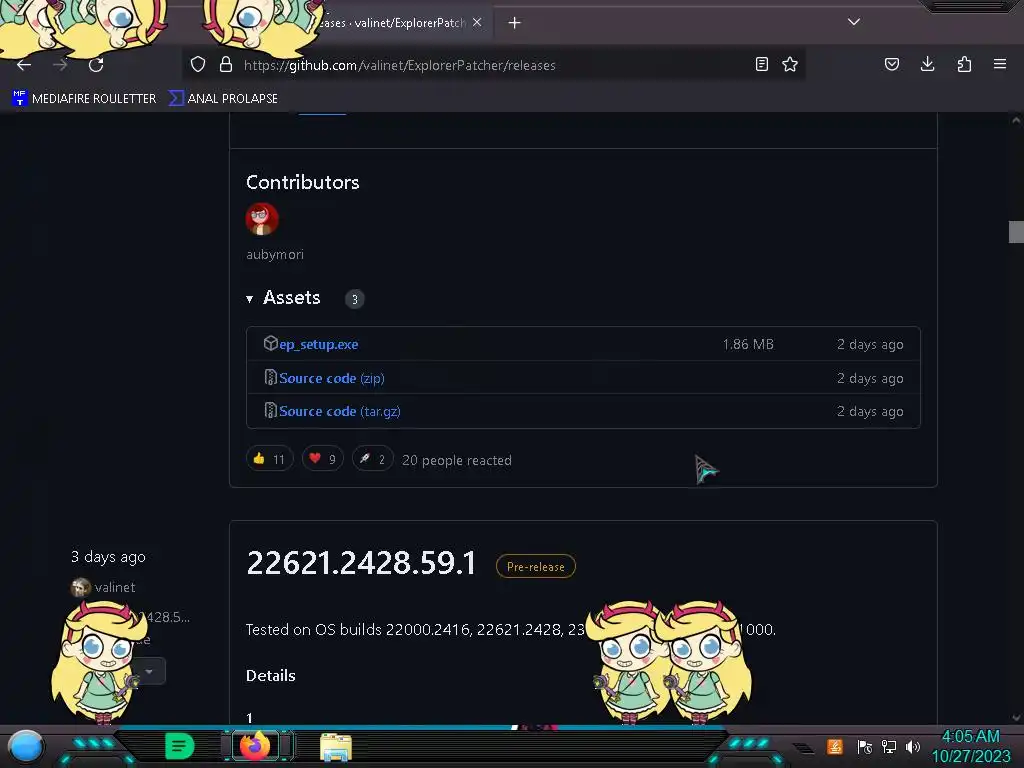Close the ExplorerPatcher releases tab
The width and height of the screenshot is (1024, 768).
point(477,22)
